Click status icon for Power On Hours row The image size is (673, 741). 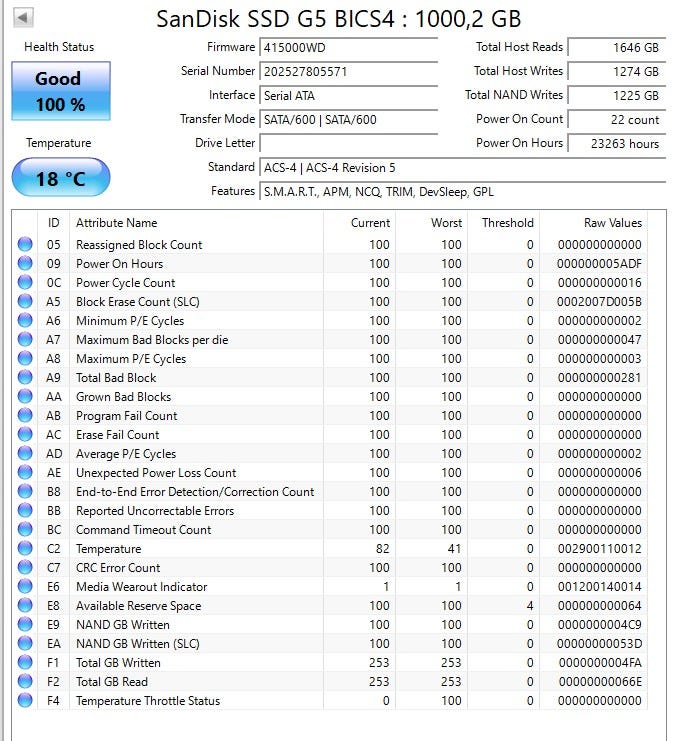click(x=25, y=263)
